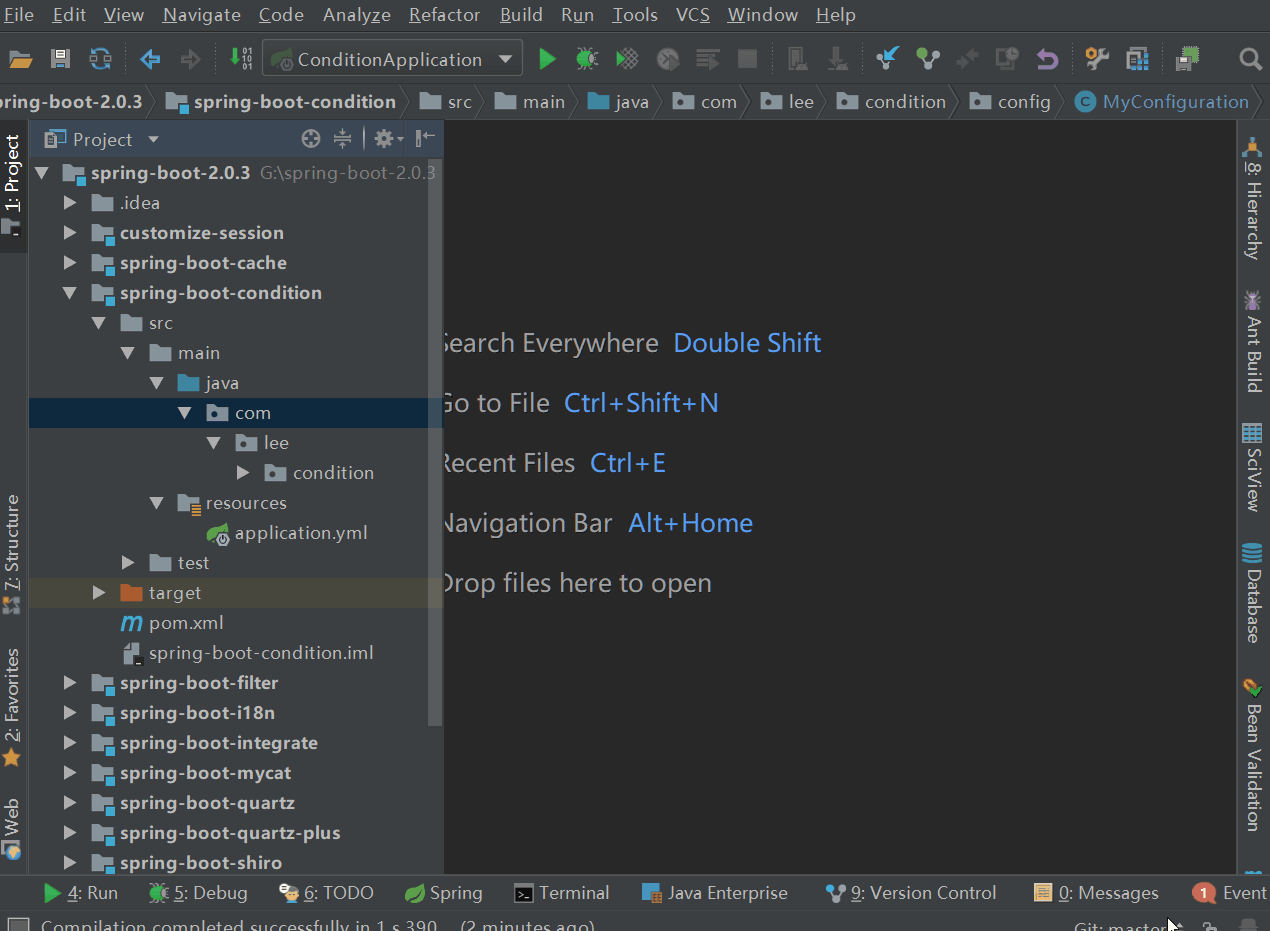Collapse the spring-boot-condition module
Screen dimensions: 1270x931
coord(70,293)
